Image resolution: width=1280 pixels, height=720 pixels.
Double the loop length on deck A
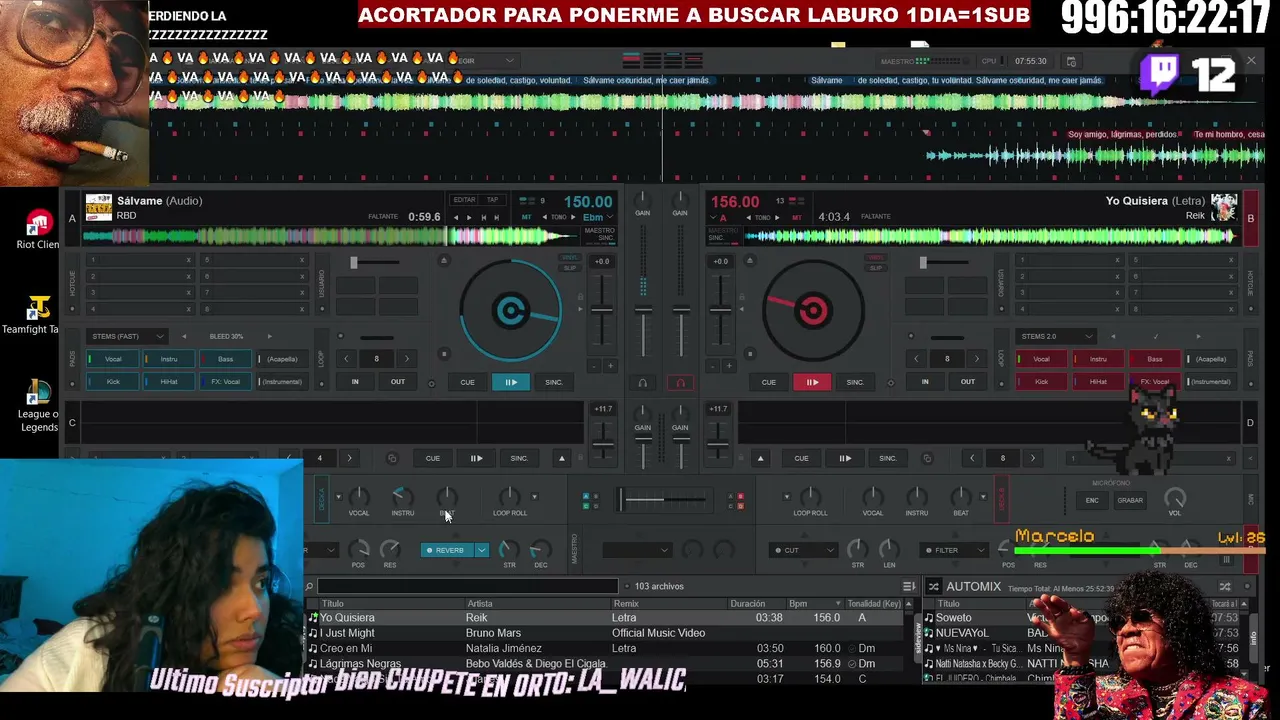pos(406,359)
